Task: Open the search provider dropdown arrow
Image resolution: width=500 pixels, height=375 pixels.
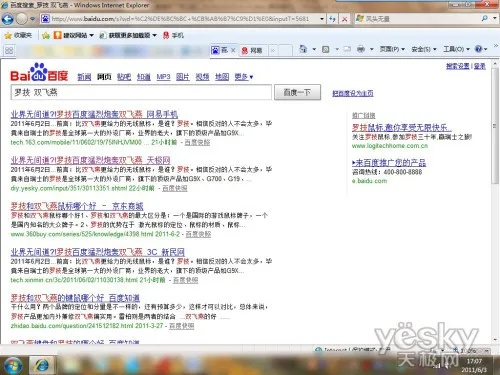Action: coord(494,18)
